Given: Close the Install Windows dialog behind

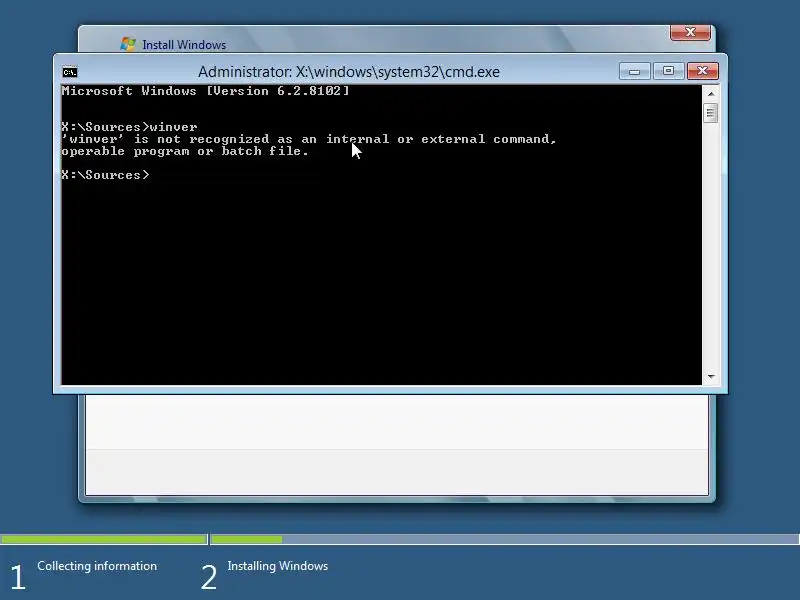Looking at the screenshot, I should [x=690, y=32].
